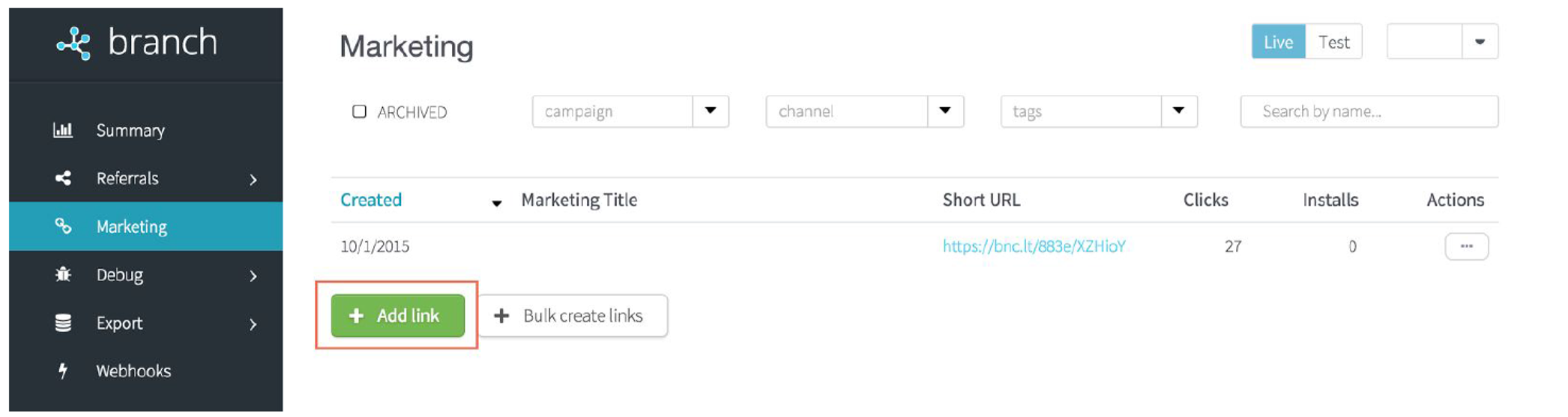Click inside the campaign filter text box

613,111
